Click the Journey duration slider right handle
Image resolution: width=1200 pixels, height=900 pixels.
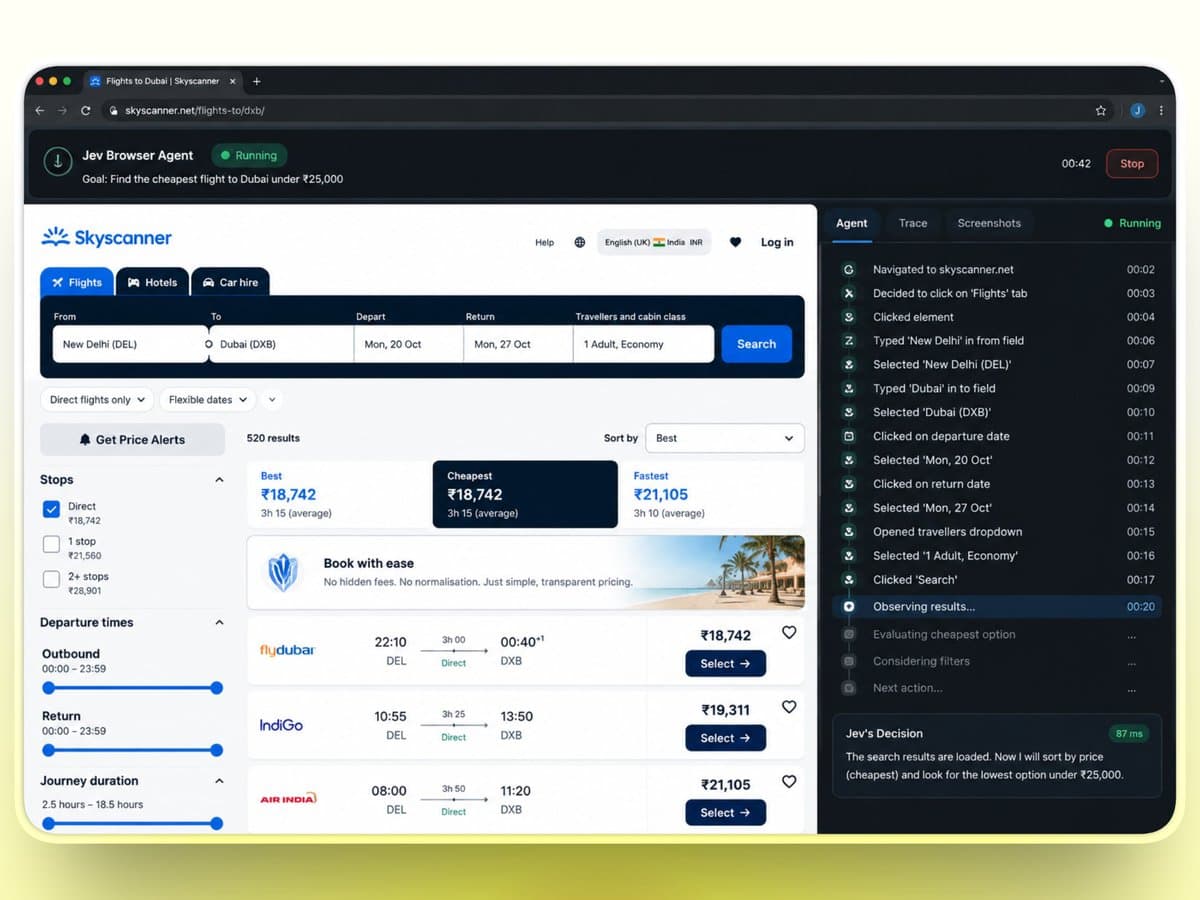[217, 823]
